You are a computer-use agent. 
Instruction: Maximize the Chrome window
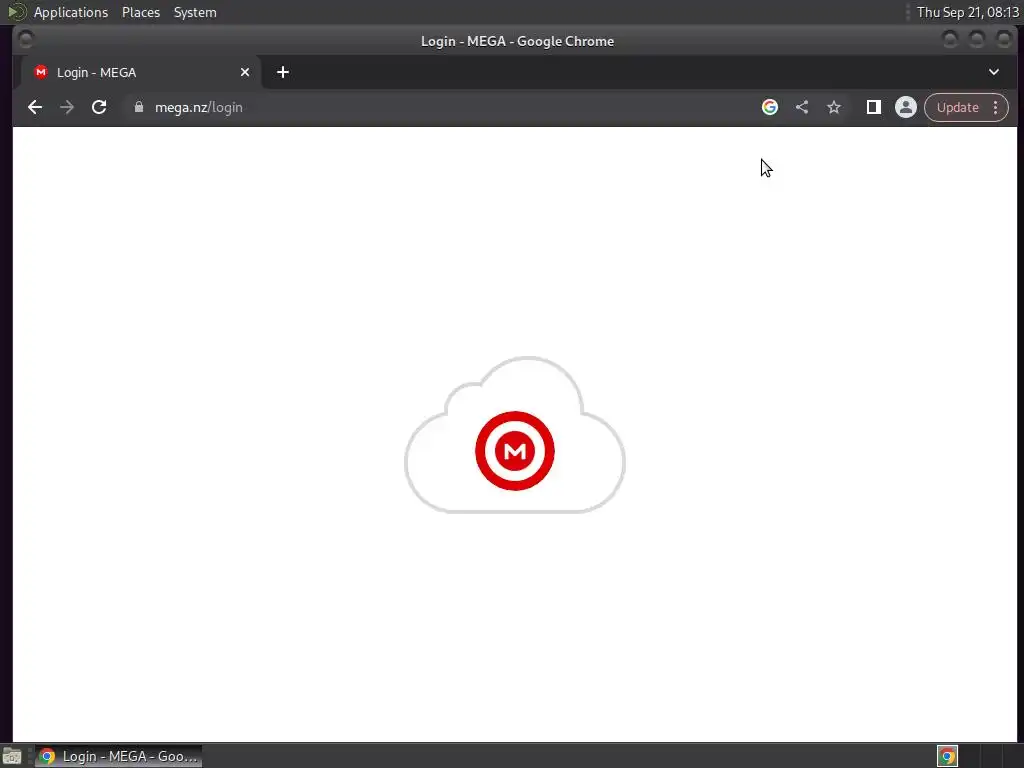[976, 40]
